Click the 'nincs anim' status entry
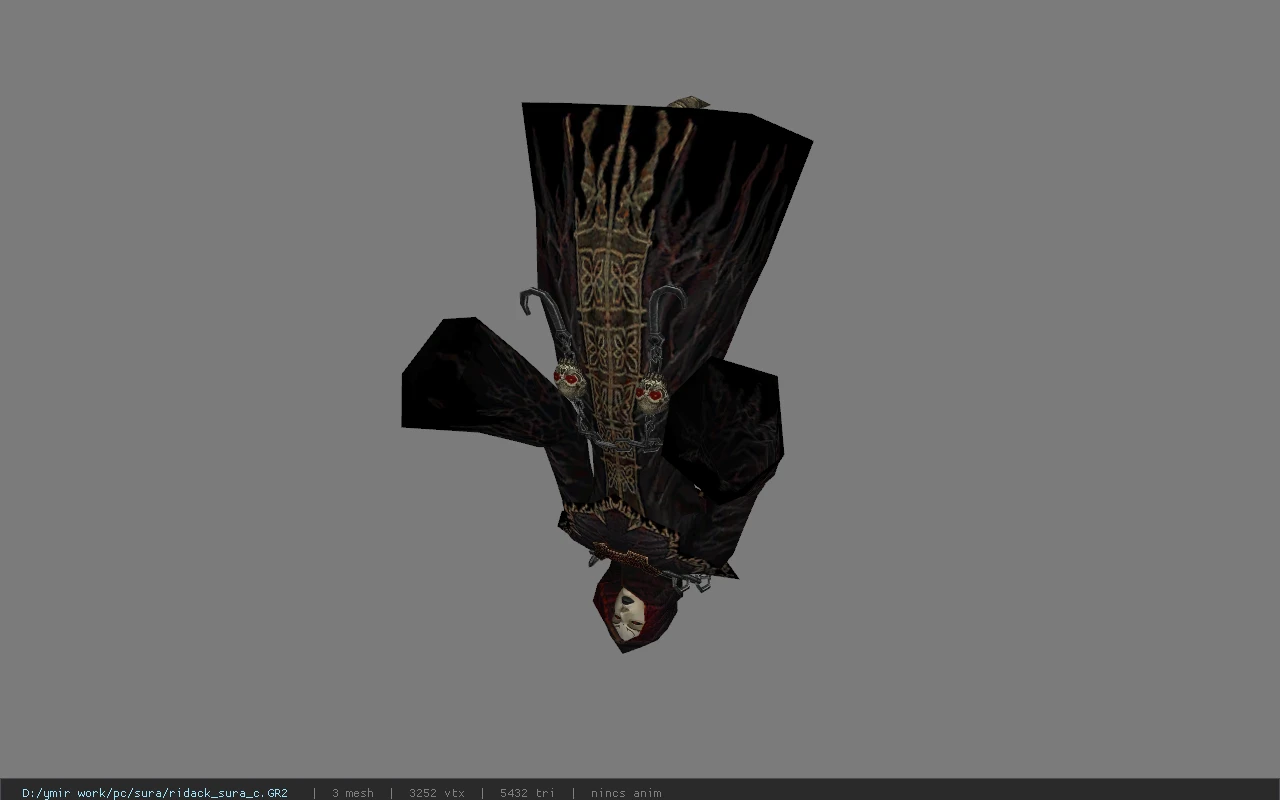 pos(626,793)
